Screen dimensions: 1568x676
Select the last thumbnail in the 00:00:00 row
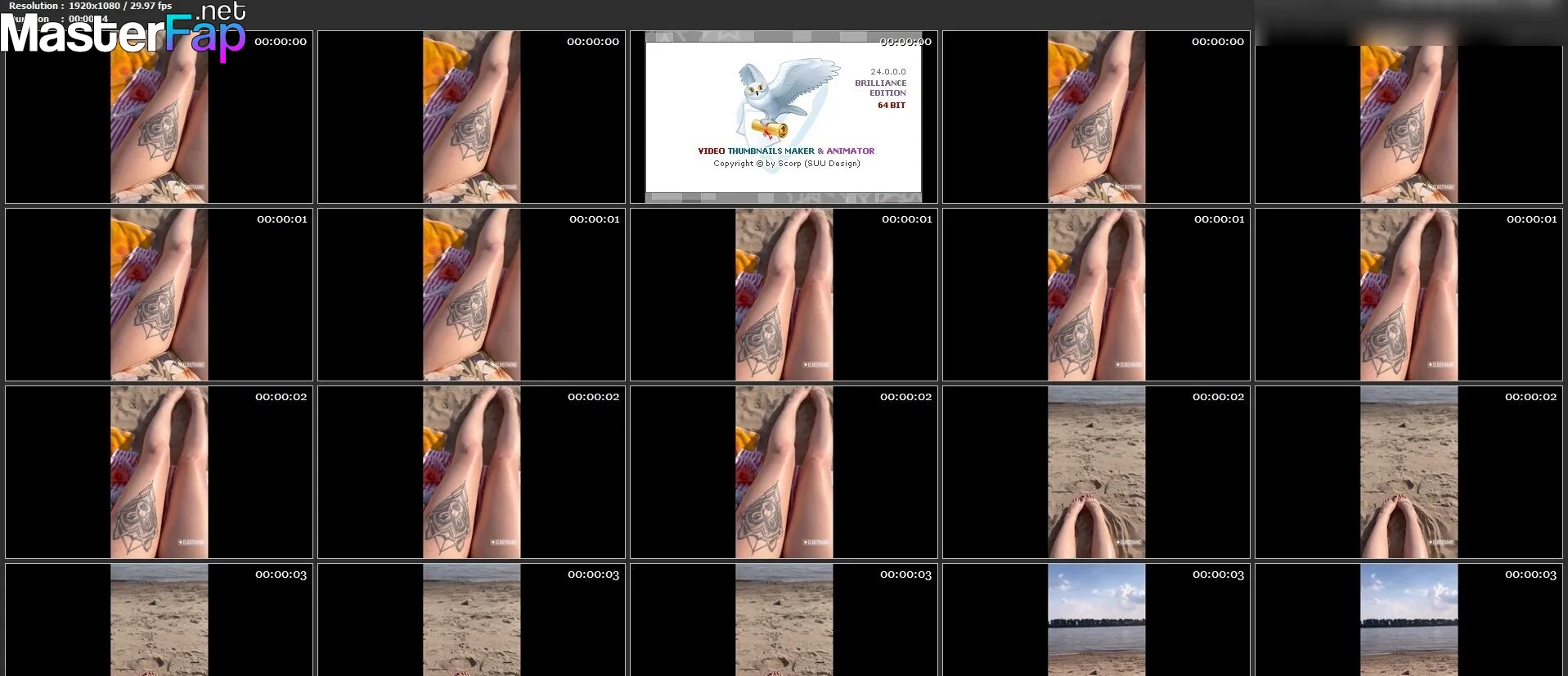pos(1409,123)
